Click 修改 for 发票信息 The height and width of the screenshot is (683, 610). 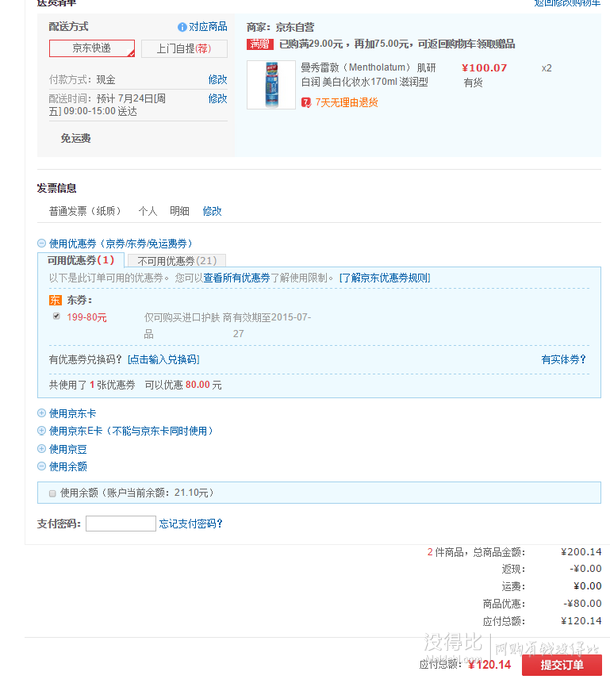click(212, 211)
